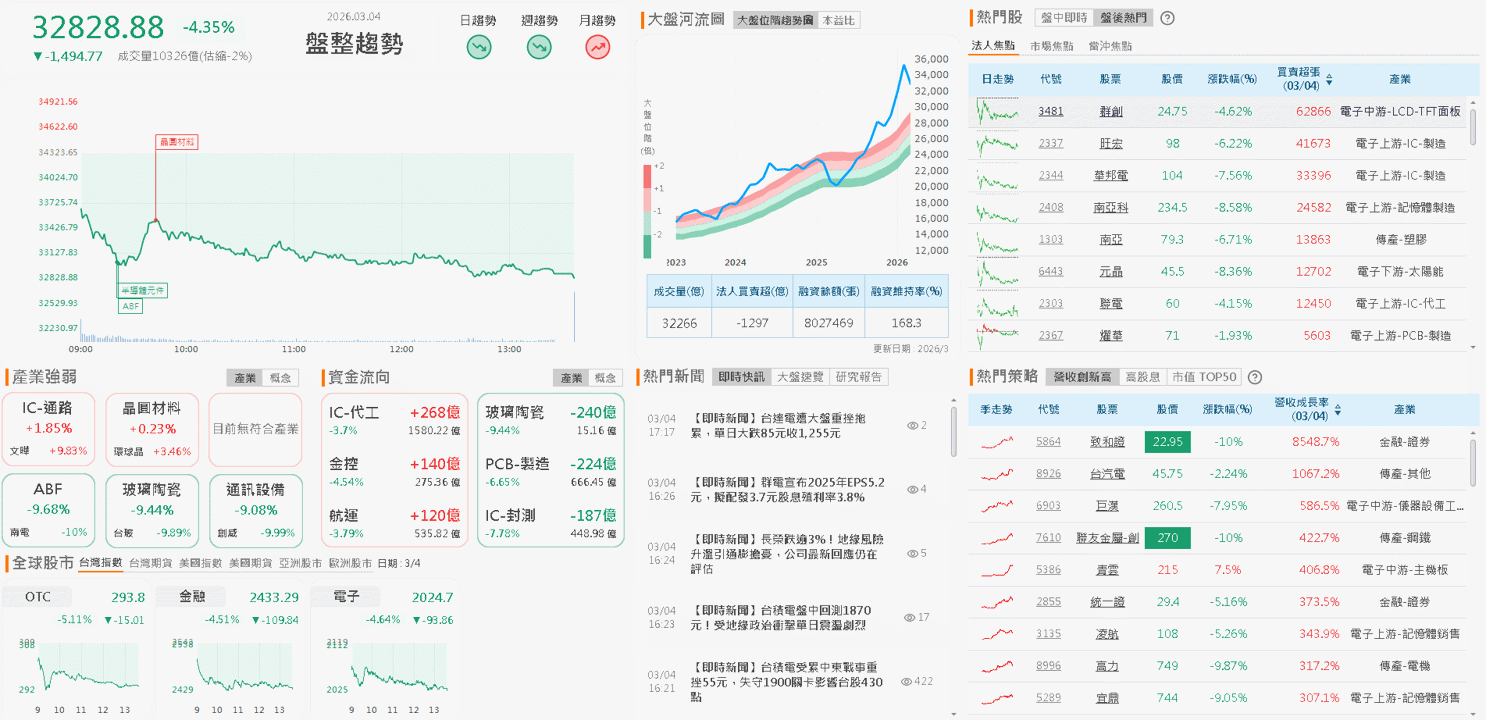This screenshot has width=1486, height=720.
Task: Show 本益比 in the river chart
Action: tap(838, 20)
